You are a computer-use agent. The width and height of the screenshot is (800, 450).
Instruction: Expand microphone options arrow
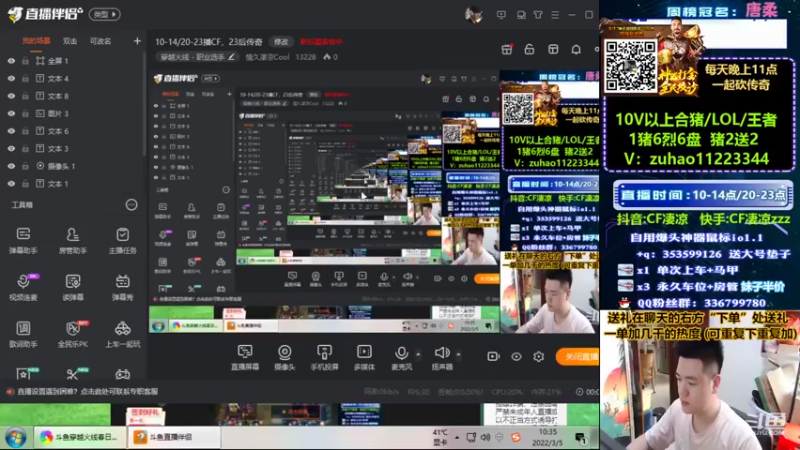tap(418, 354)
